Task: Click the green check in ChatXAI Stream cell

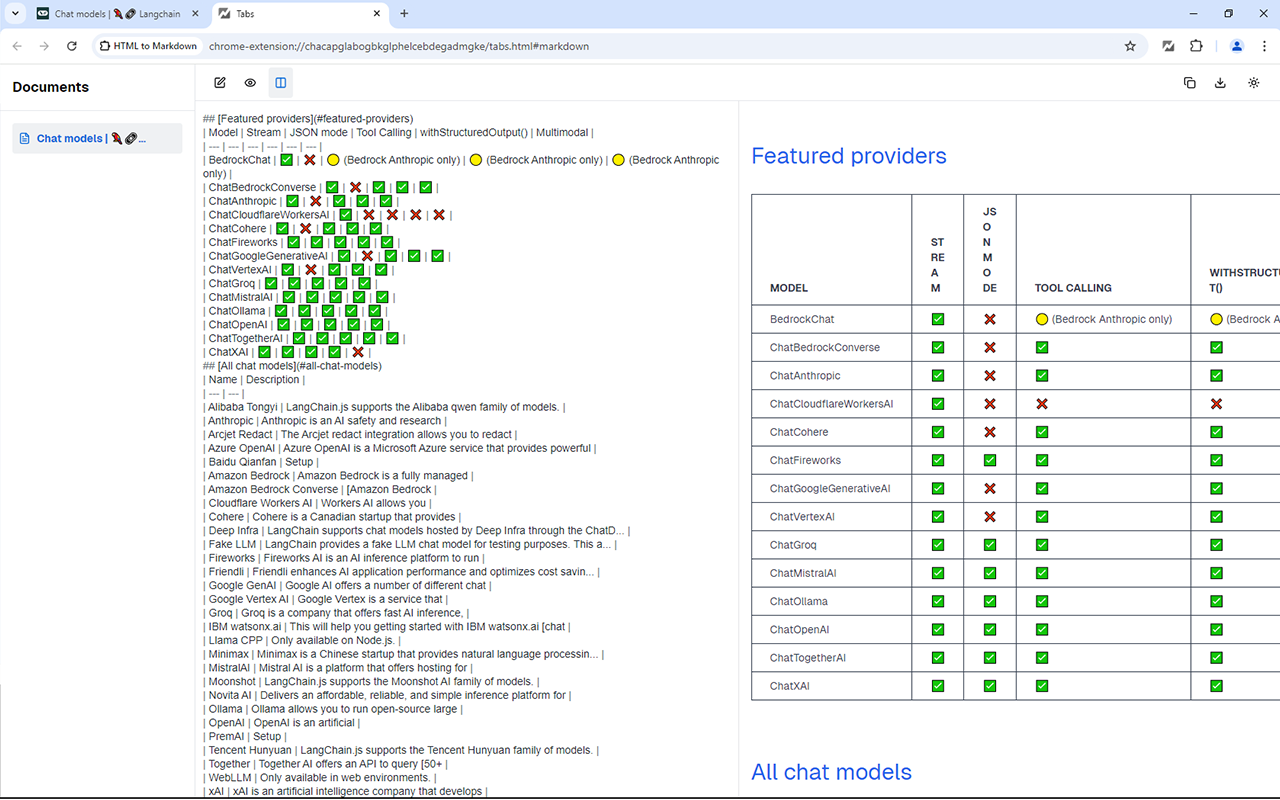Action: (x=938, y=686)
